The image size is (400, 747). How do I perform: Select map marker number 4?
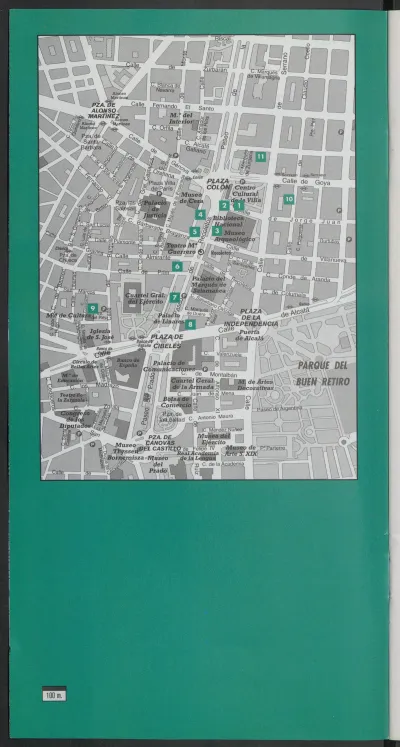click(x=200, y=214)
